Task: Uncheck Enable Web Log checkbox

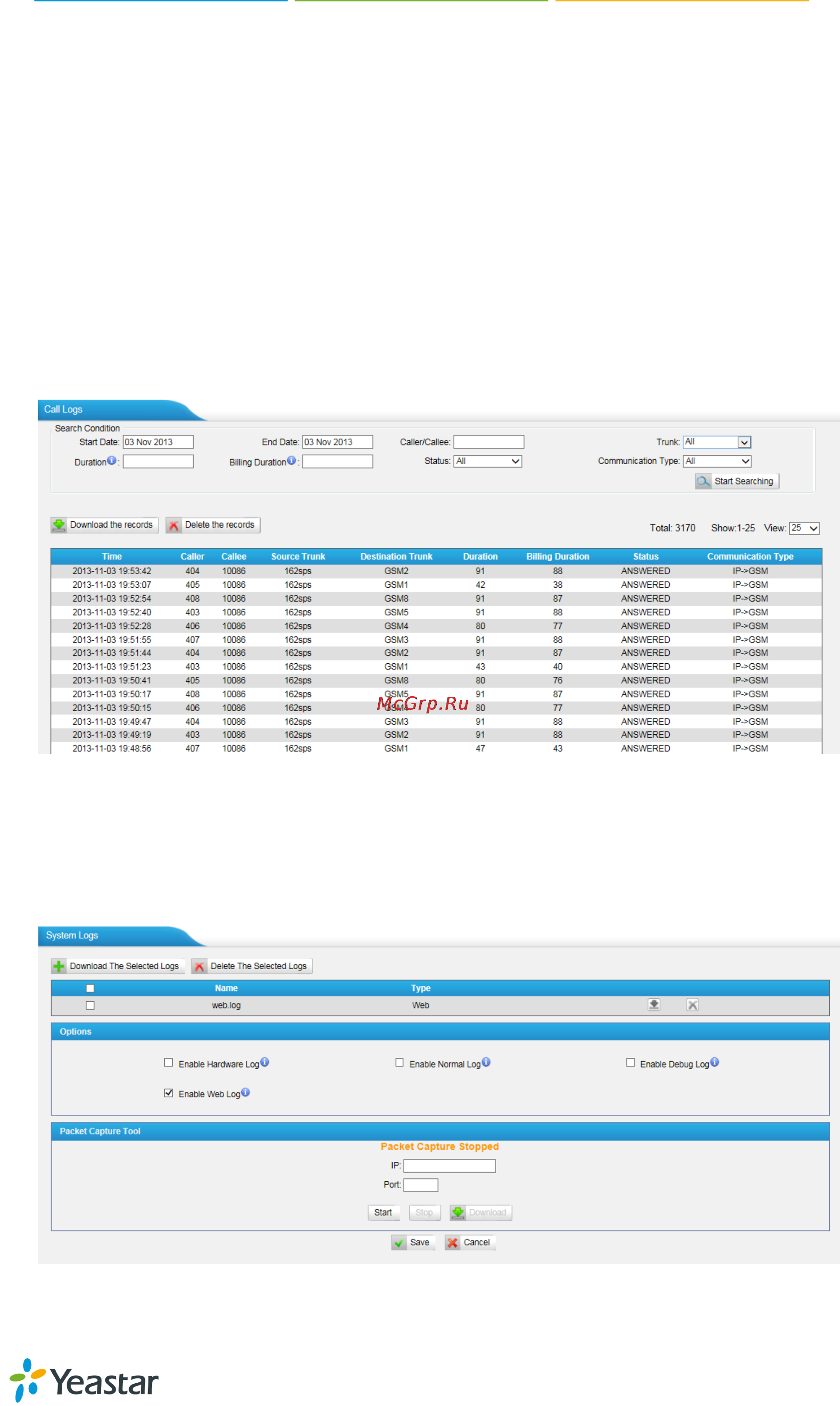Action: tap(168, 1093)
